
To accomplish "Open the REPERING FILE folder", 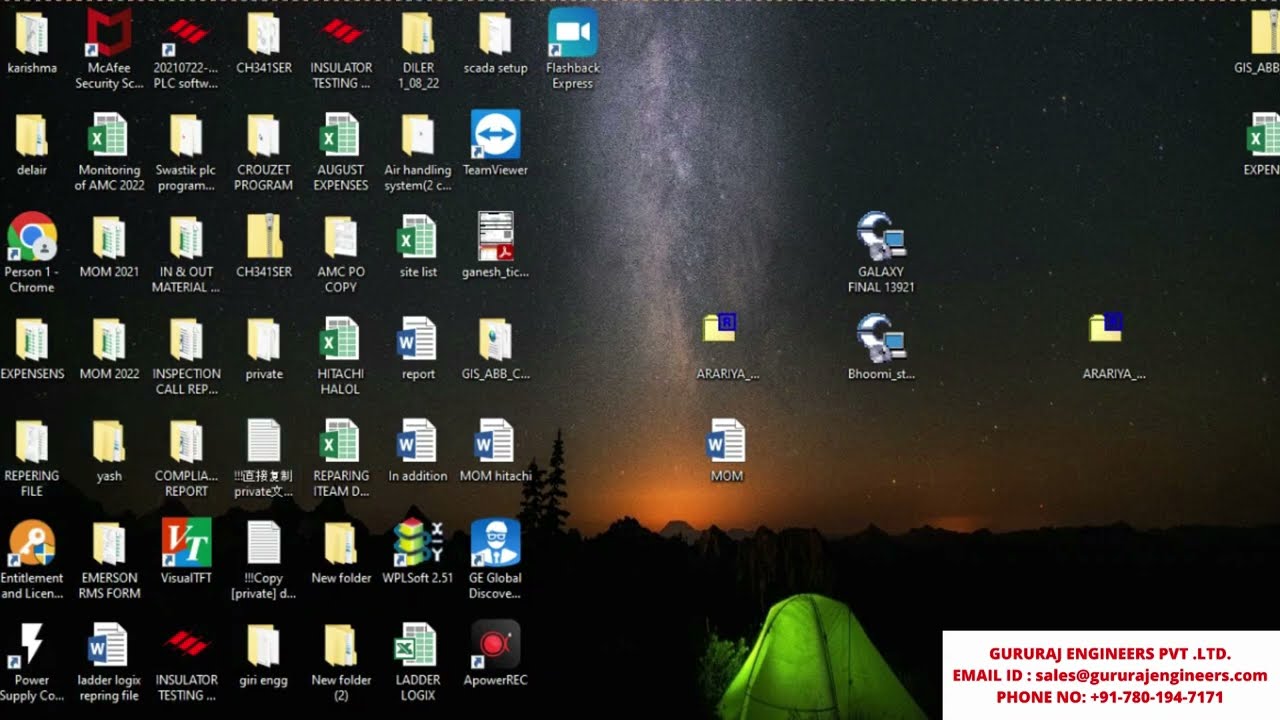I will click(x=32, y=457).
